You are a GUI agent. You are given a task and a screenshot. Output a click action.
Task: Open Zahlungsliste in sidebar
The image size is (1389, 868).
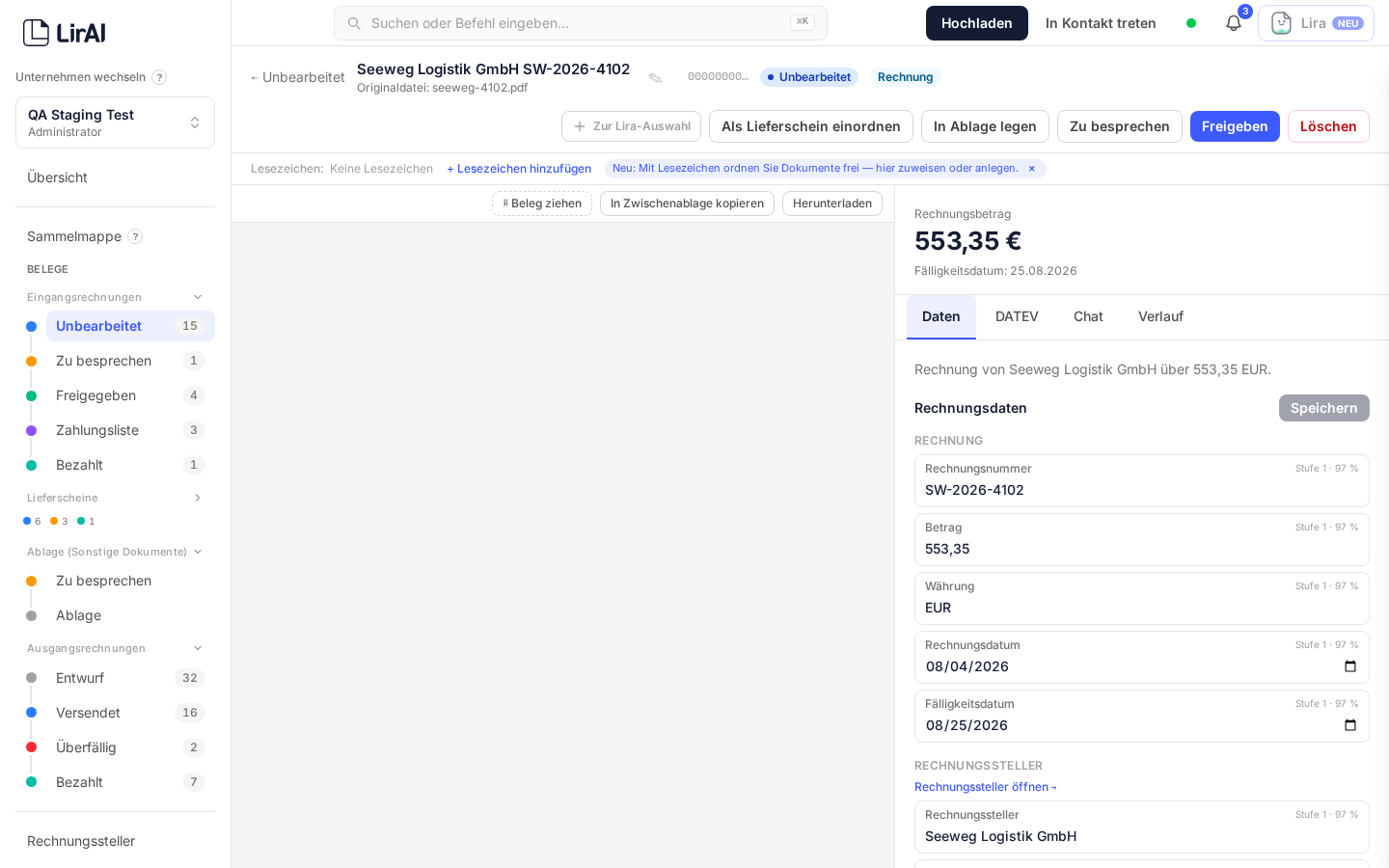point(130,430)
